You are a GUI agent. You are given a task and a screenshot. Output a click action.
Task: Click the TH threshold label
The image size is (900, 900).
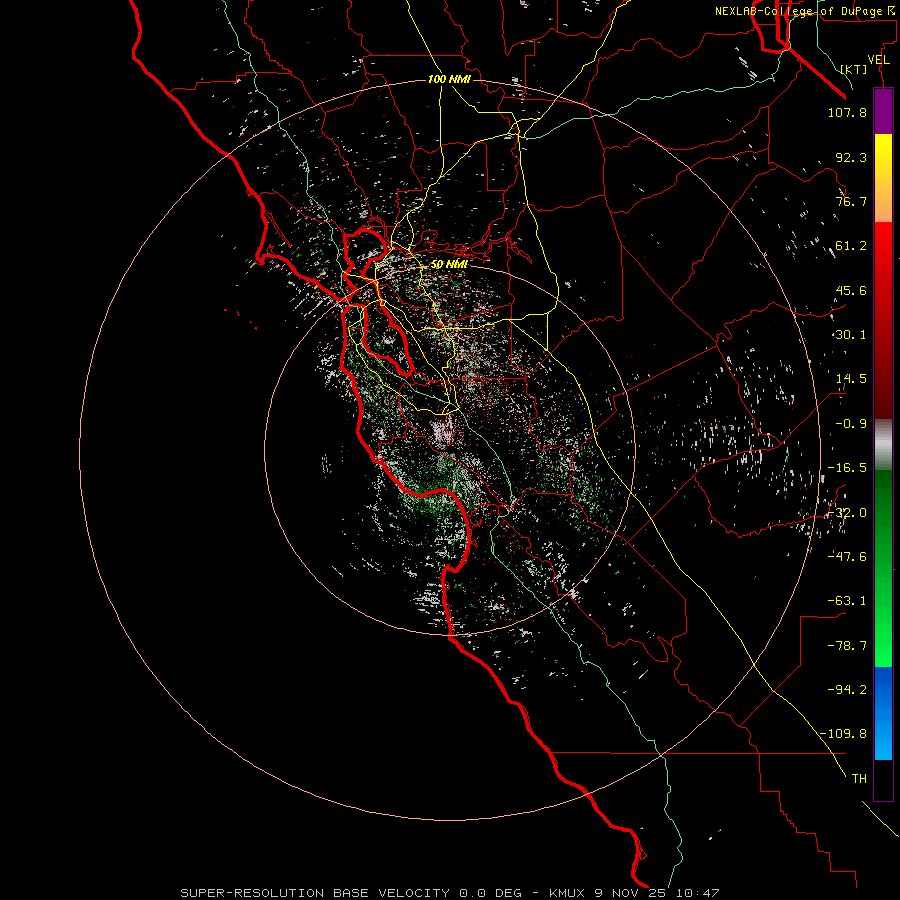point(859,779)
